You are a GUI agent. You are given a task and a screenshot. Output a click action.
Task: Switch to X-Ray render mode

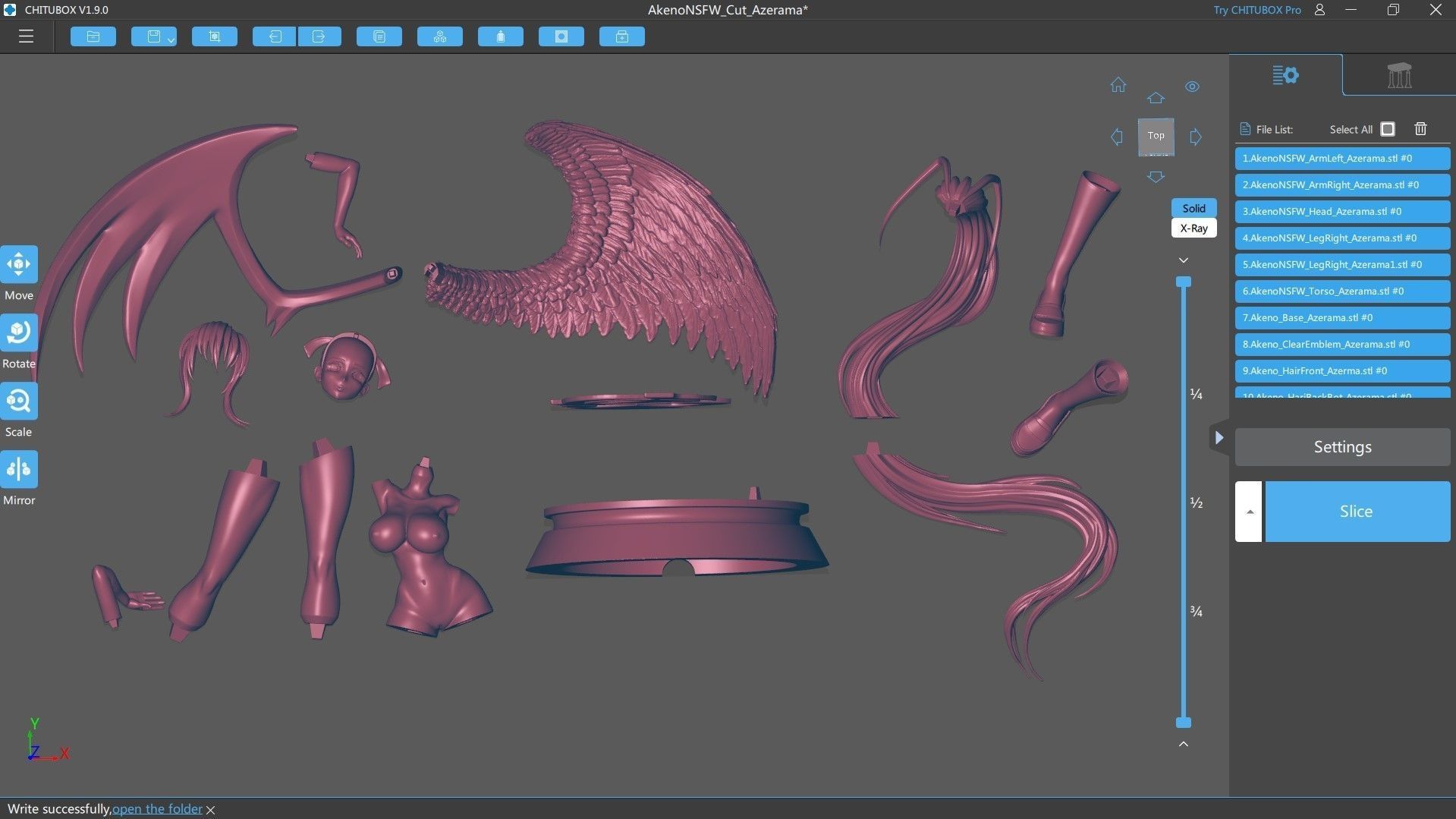[1193, 228]
